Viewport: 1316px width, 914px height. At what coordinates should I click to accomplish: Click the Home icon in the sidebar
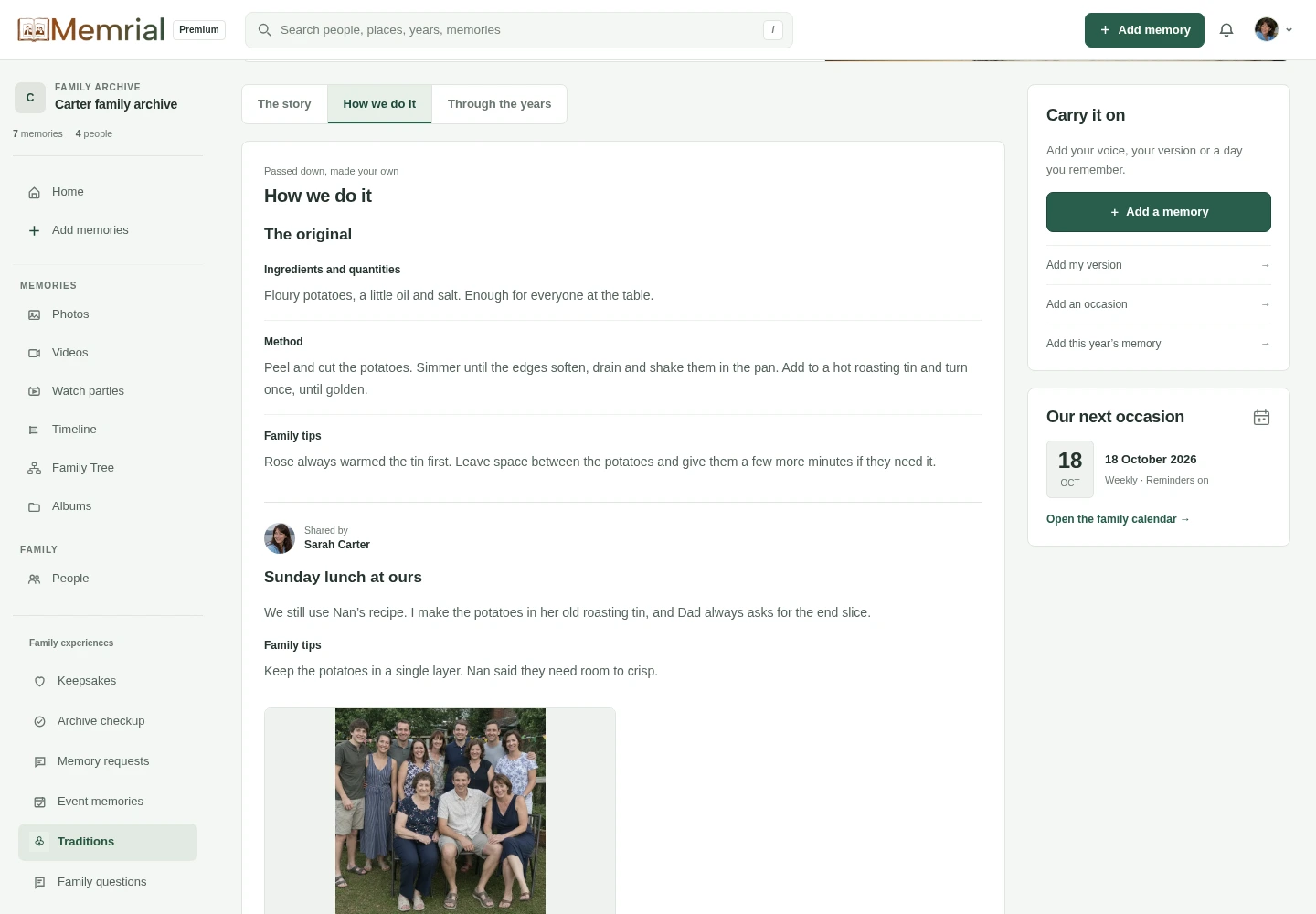coord(34,193)
